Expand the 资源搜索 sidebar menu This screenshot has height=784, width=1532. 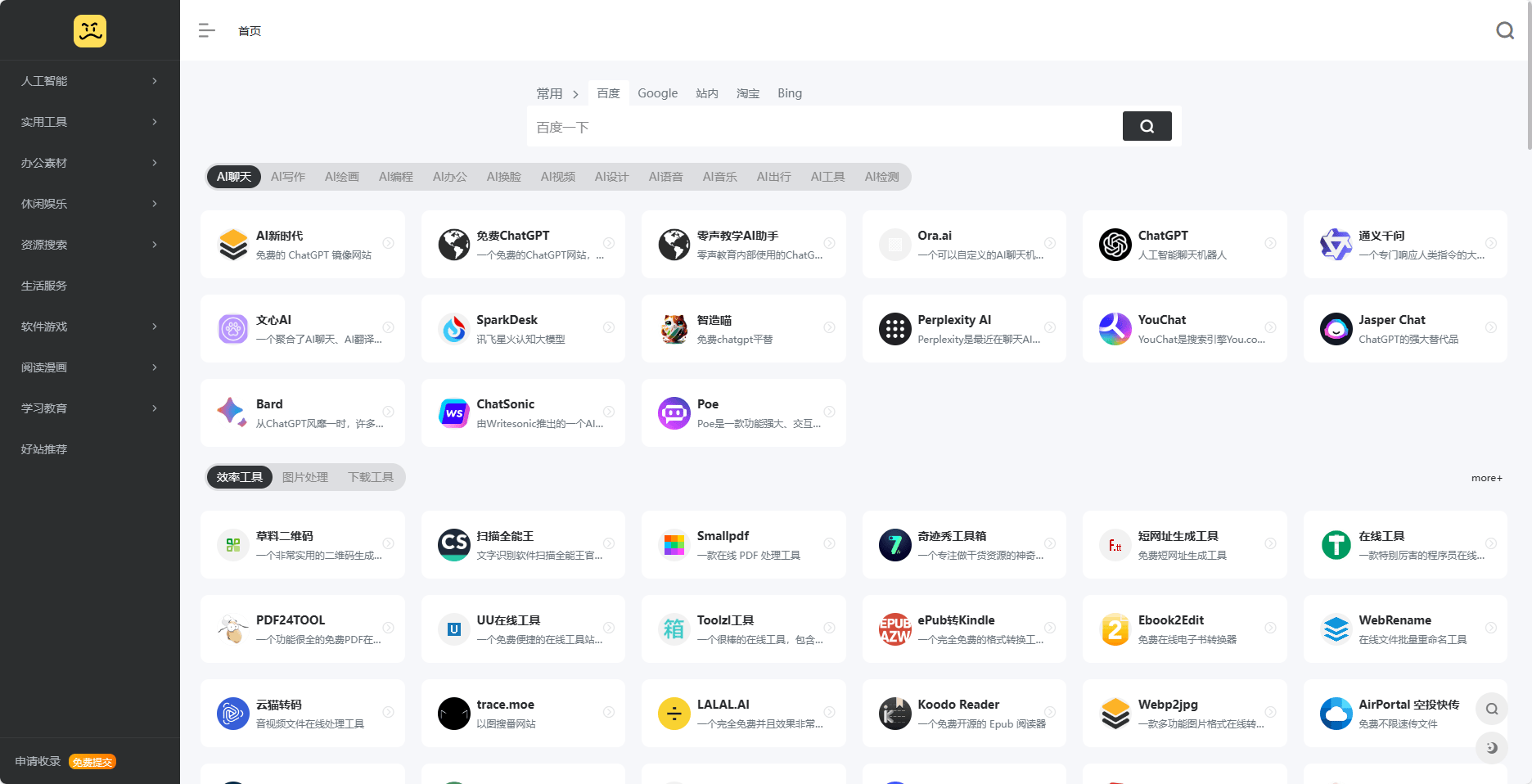[x=90, y=245]
